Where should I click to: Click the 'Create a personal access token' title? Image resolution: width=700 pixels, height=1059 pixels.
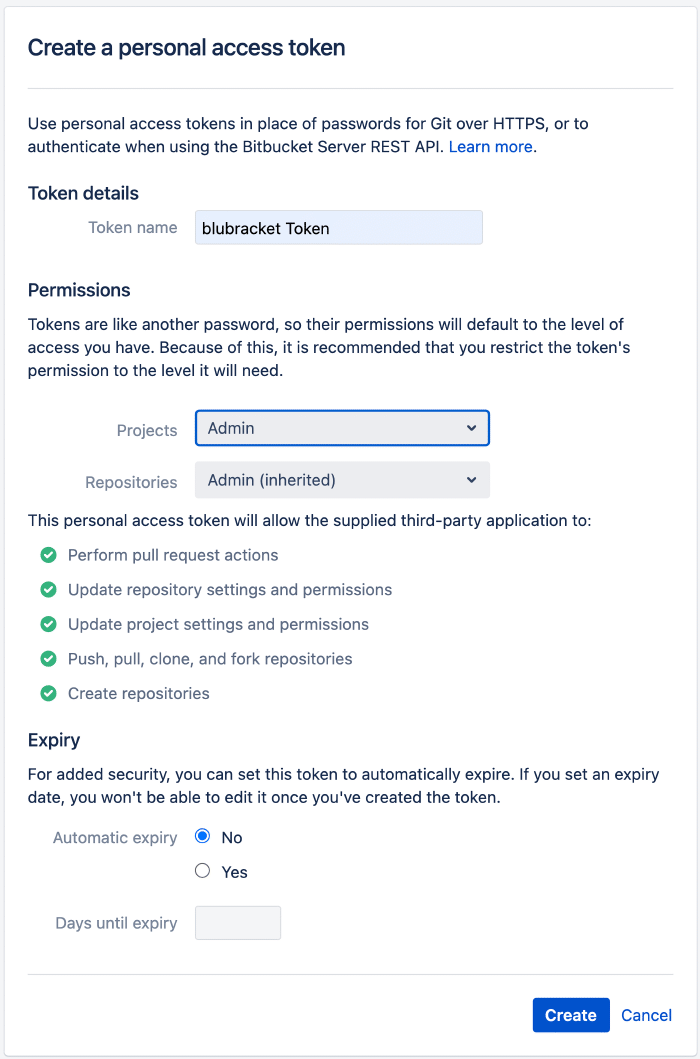[x=186, y=47]
